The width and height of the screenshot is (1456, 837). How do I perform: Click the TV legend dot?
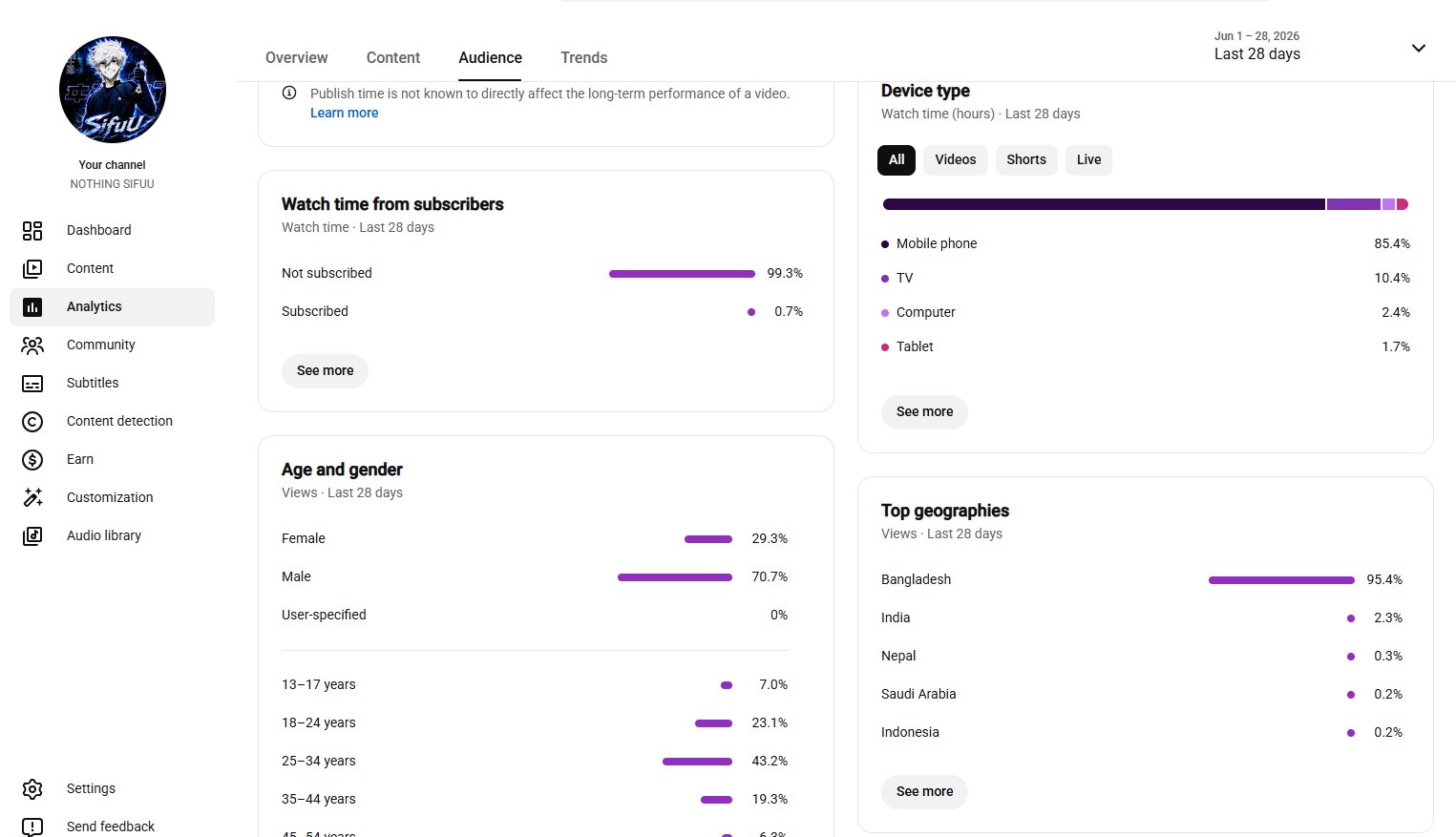click(x=885, y=279)
